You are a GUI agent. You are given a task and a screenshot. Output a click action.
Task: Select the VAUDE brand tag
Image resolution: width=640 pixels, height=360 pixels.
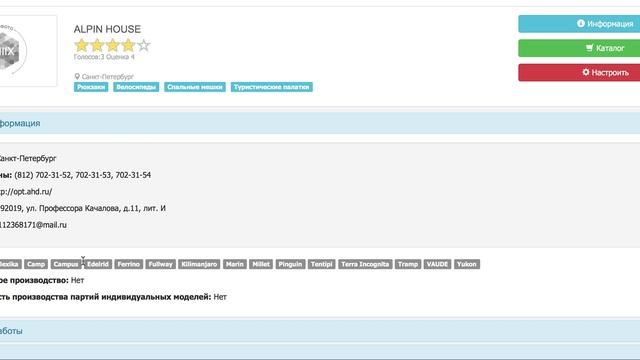[438, 264]
